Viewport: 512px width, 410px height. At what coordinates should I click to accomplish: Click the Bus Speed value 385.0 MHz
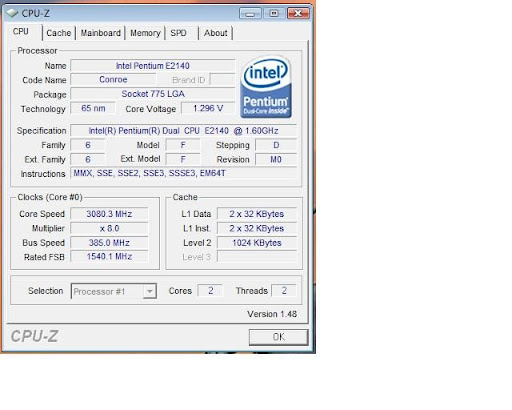109,243
